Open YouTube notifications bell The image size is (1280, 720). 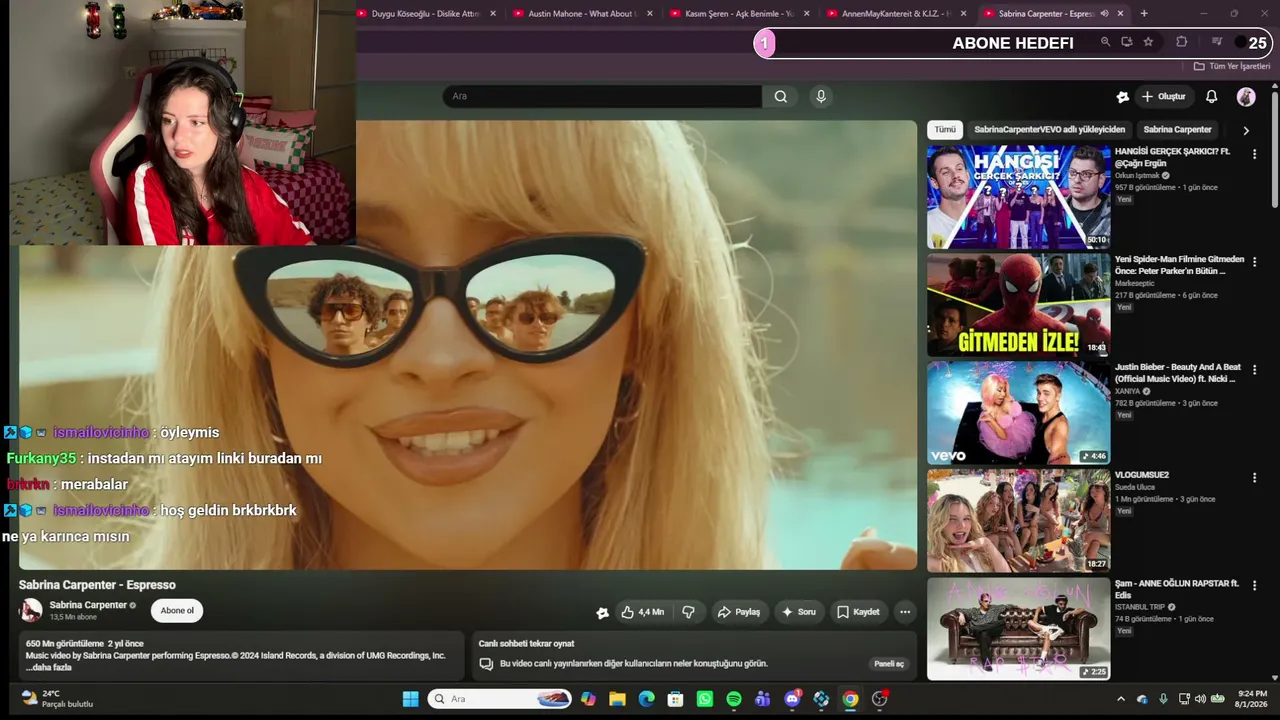pos(1211,97)
